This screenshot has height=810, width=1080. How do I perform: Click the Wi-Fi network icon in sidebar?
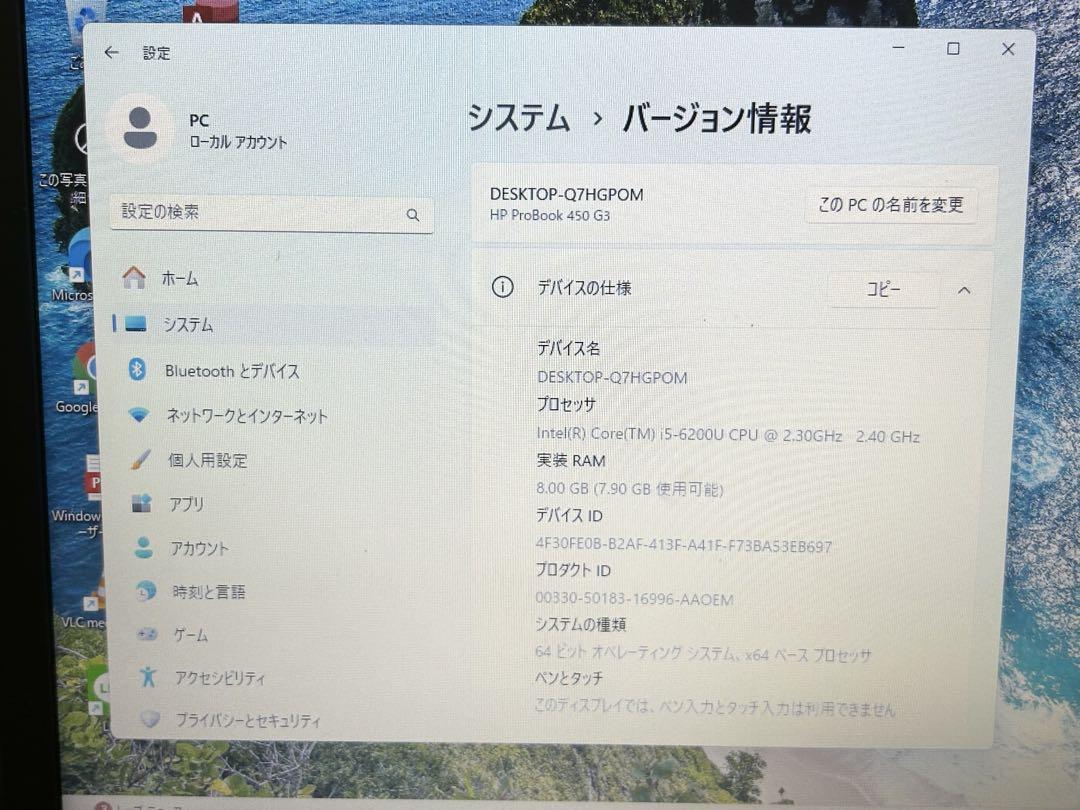point(139,415)
